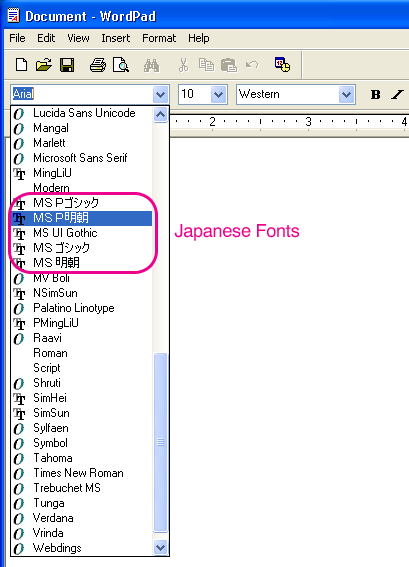Select Symbol font from list
Image resolution: width=409 pixels, height=567 pixels.
[x=82, y=443]
